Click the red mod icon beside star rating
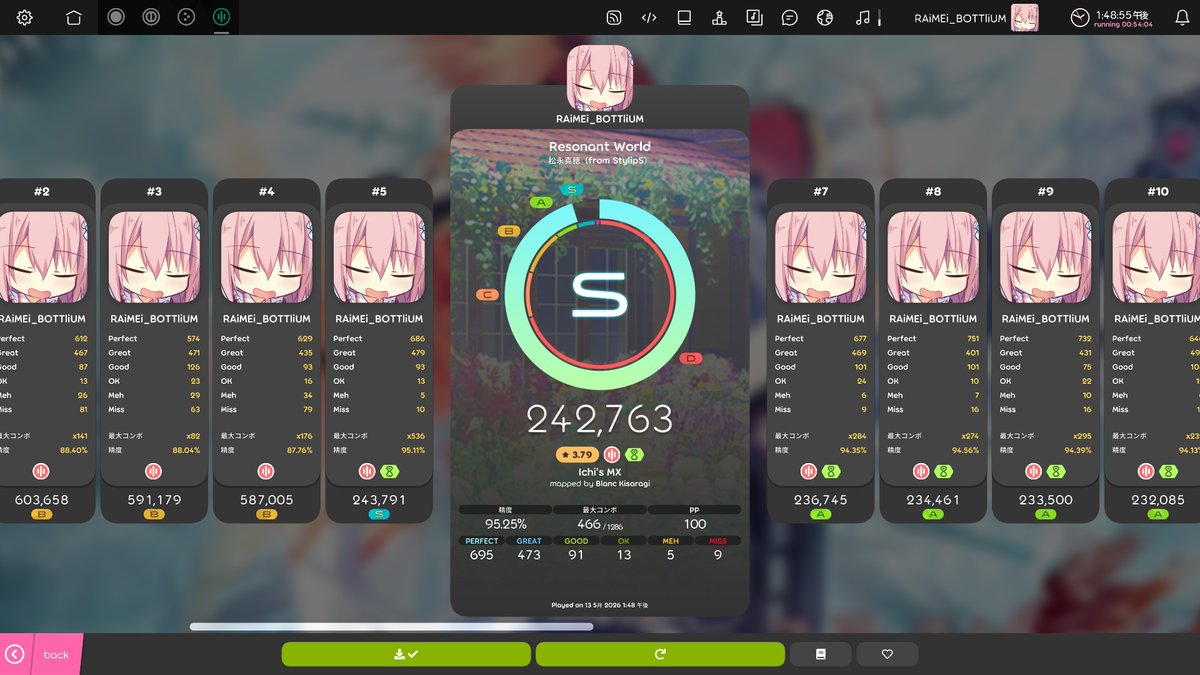This screenshot has width=1200, height=675. tap(612, 455)
